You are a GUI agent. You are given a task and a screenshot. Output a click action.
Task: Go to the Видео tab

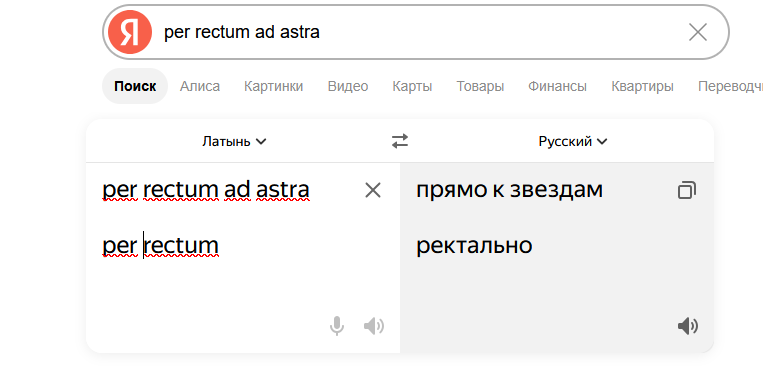click(x=348, y=87)
